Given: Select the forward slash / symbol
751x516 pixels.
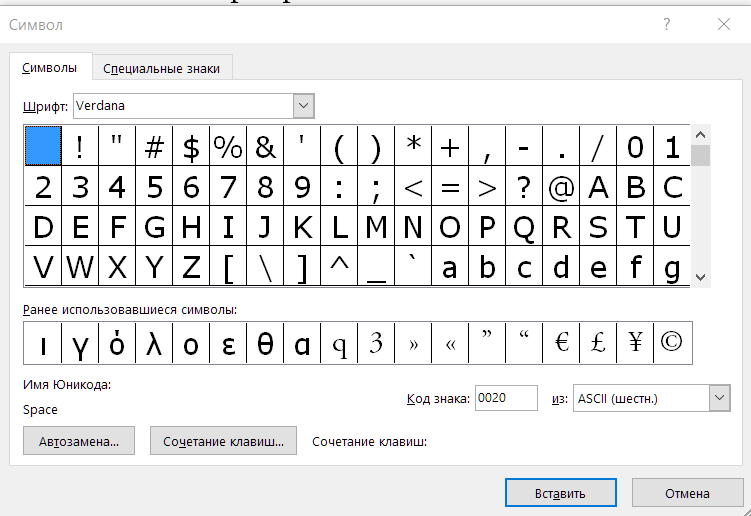Looking at the screenshot, I should pyautogui.click(x=598, y=146).
